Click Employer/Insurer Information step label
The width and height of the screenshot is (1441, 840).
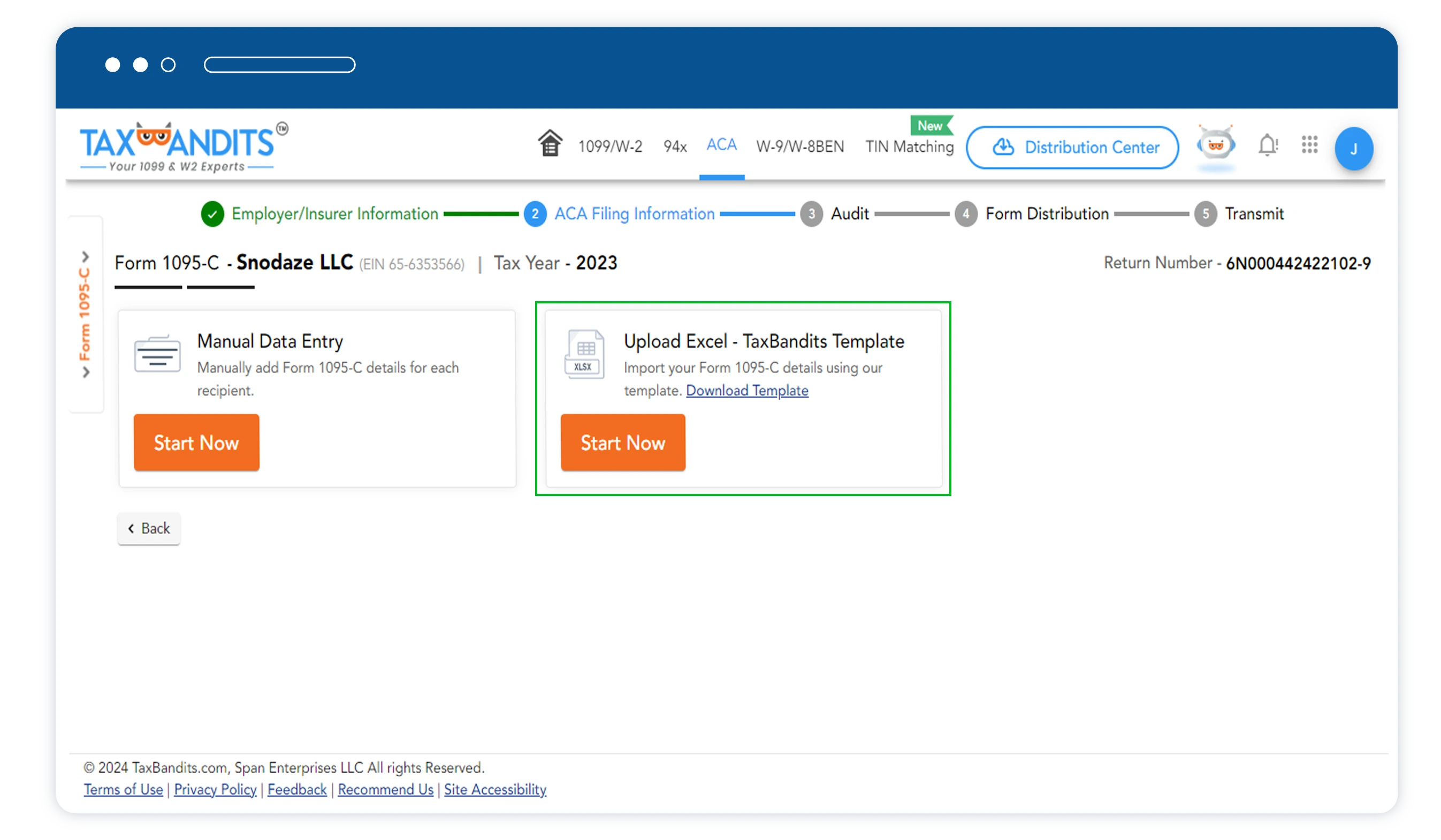334,214
